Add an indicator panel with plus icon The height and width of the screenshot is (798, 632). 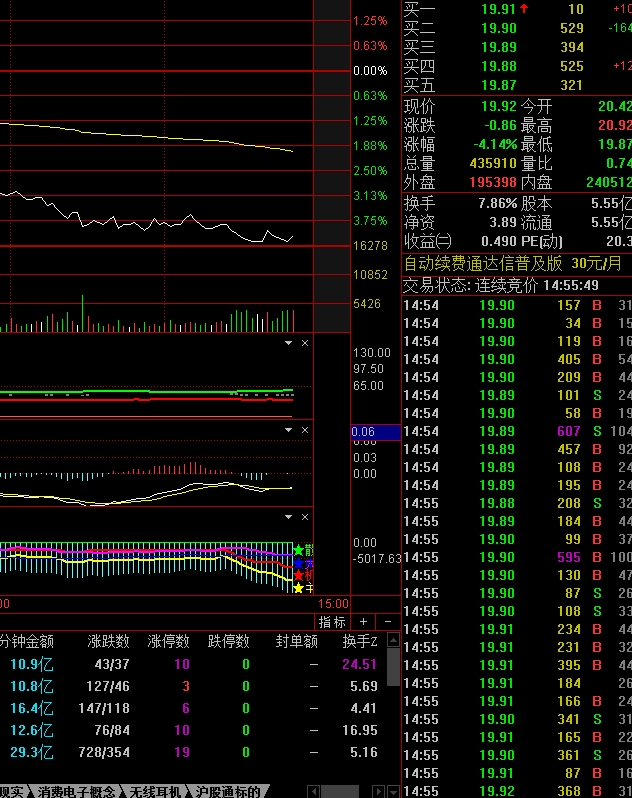(363, 622)
